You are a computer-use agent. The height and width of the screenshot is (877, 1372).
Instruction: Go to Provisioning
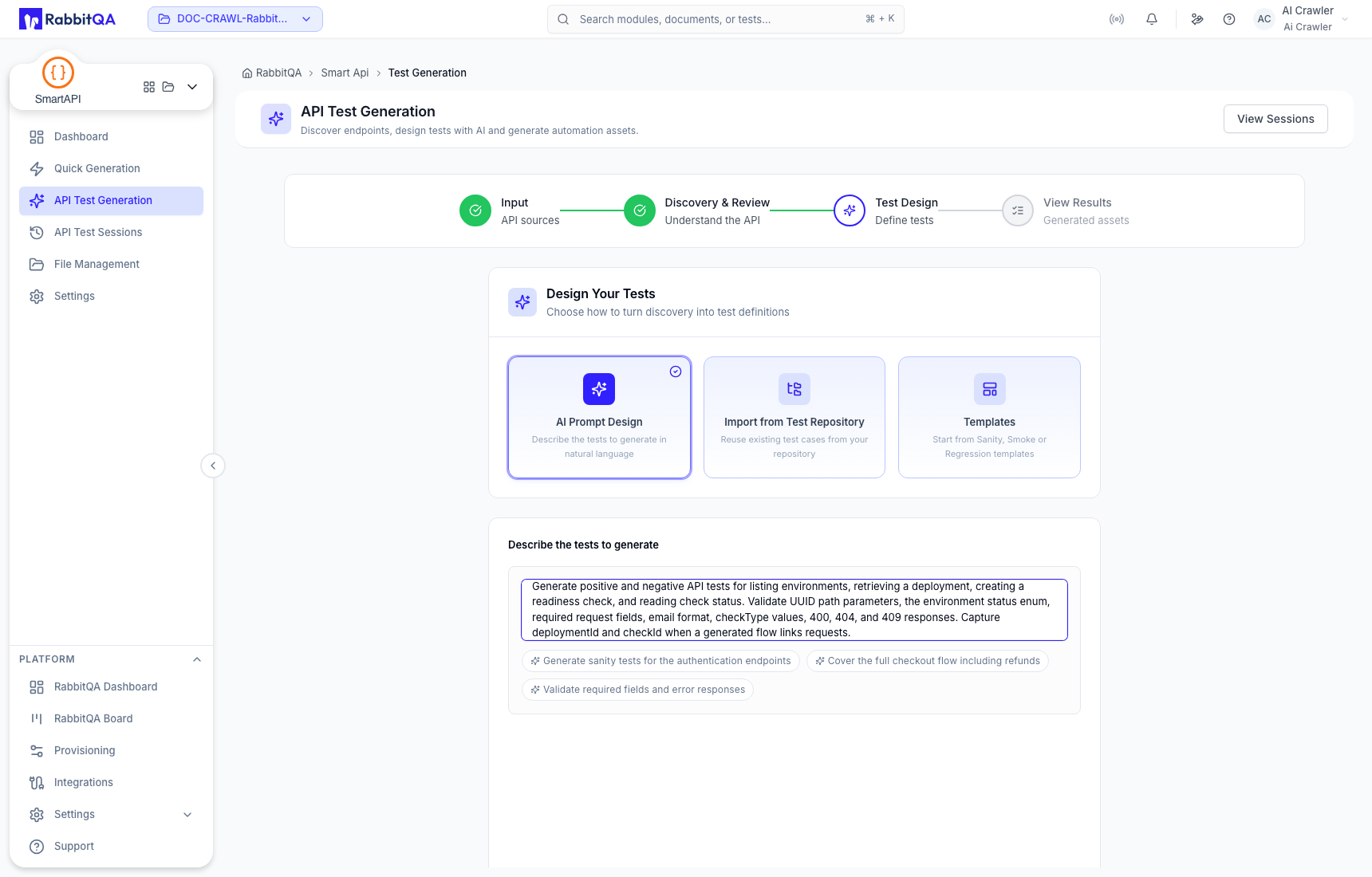(111, 751)
